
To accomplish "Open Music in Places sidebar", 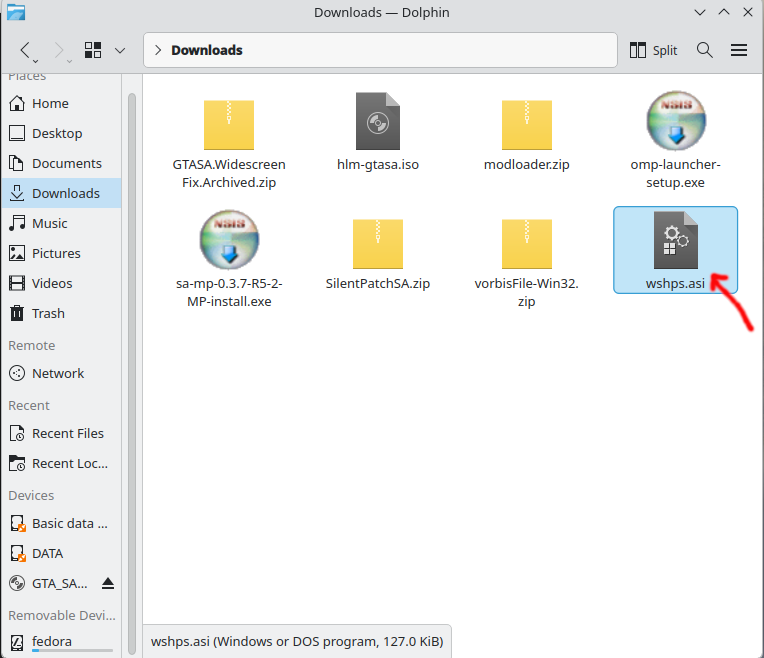I will (x=61, y=223).
